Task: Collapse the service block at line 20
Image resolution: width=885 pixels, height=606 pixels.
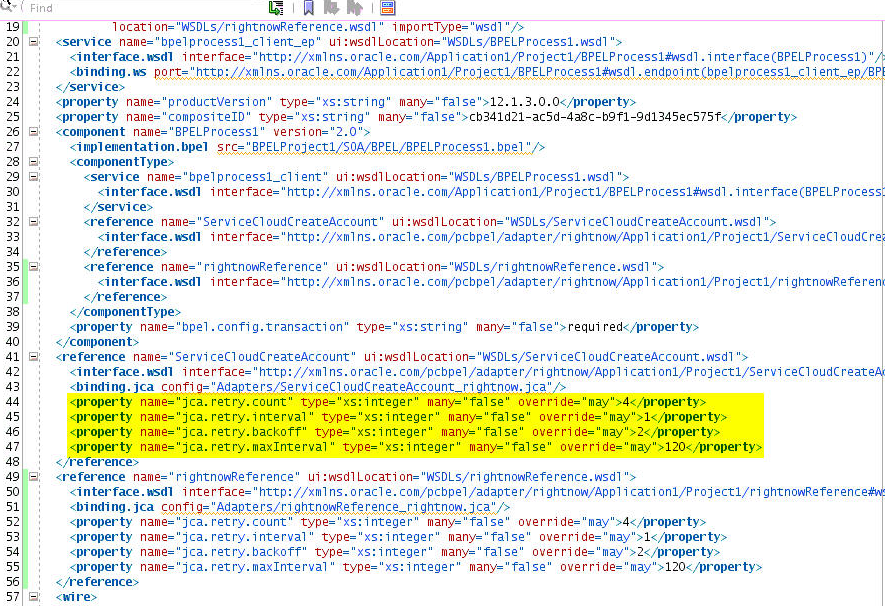Action: [x=33, y=41]
